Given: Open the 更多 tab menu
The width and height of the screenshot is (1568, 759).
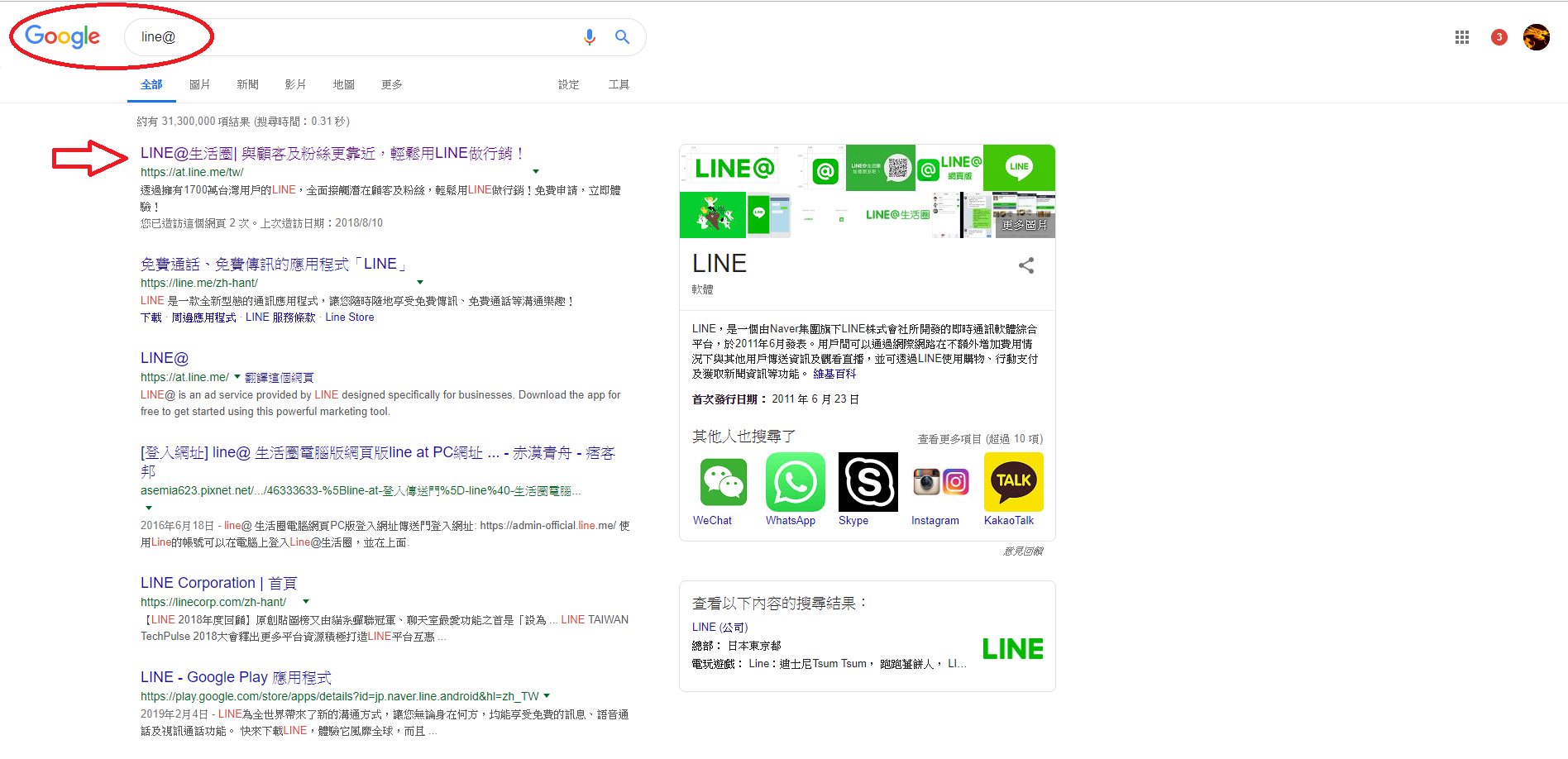Looking at the screenshot, I should pyautogui.click(x=391, y=84).
